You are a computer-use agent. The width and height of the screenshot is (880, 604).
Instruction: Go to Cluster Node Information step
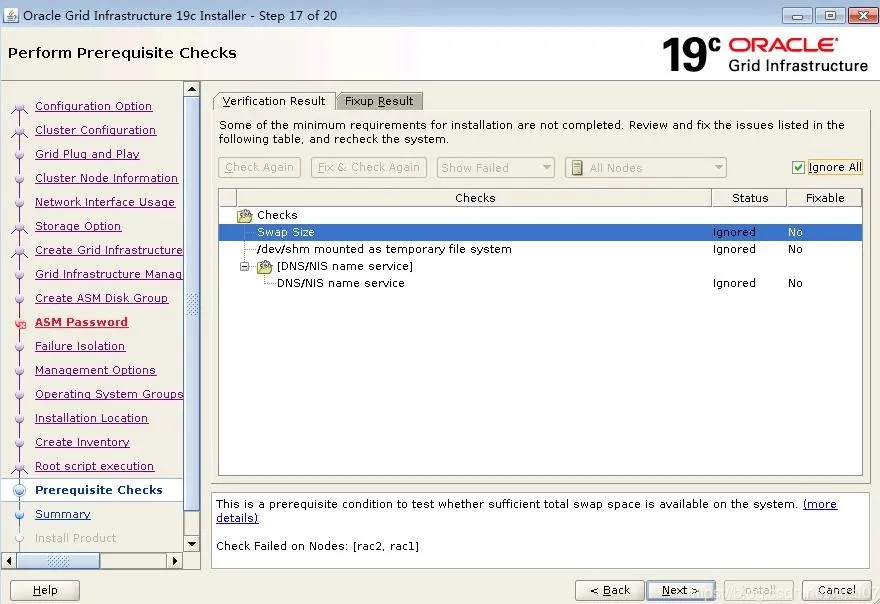(x=106, y=178)
